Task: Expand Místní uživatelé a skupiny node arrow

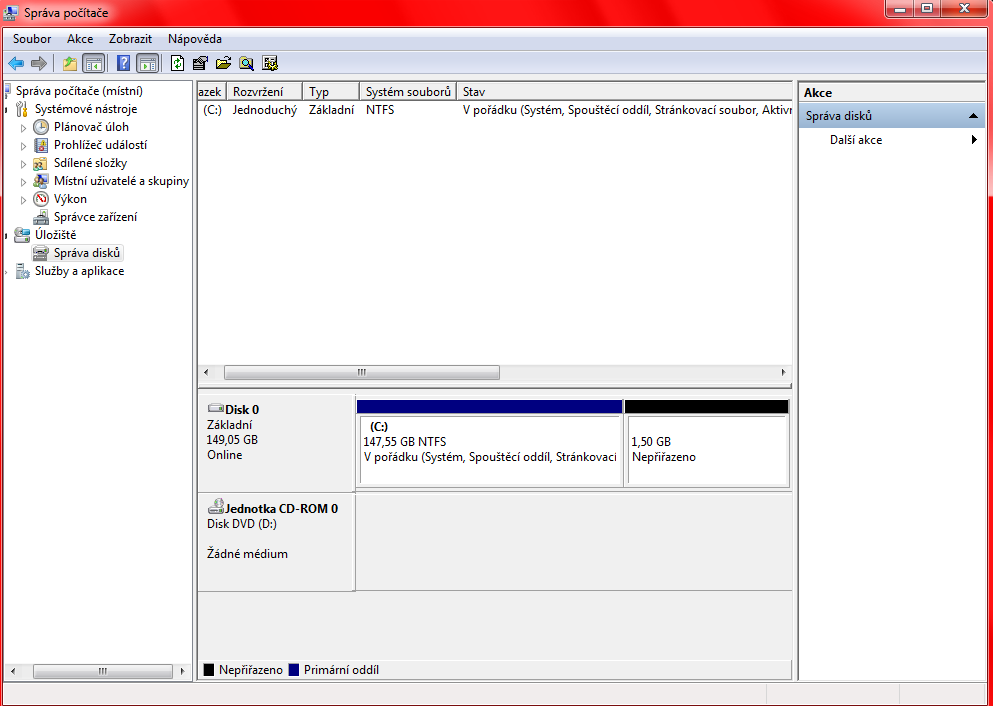Action: point(24,182)
